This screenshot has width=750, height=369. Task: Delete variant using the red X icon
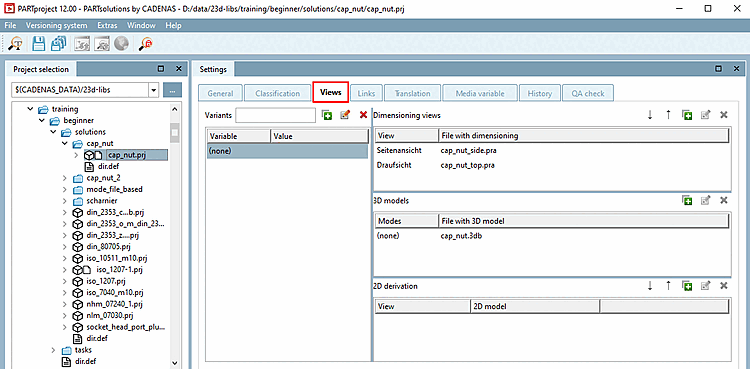(x=364, y=115)
